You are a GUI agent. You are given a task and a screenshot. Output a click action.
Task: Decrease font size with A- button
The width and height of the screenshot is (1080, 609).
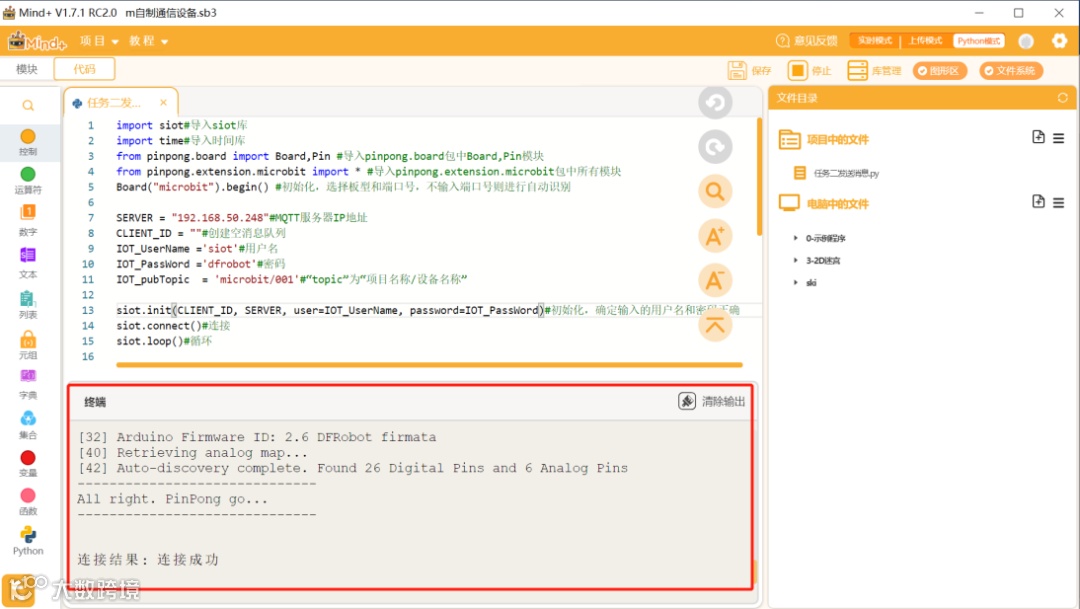coord(715,280)
